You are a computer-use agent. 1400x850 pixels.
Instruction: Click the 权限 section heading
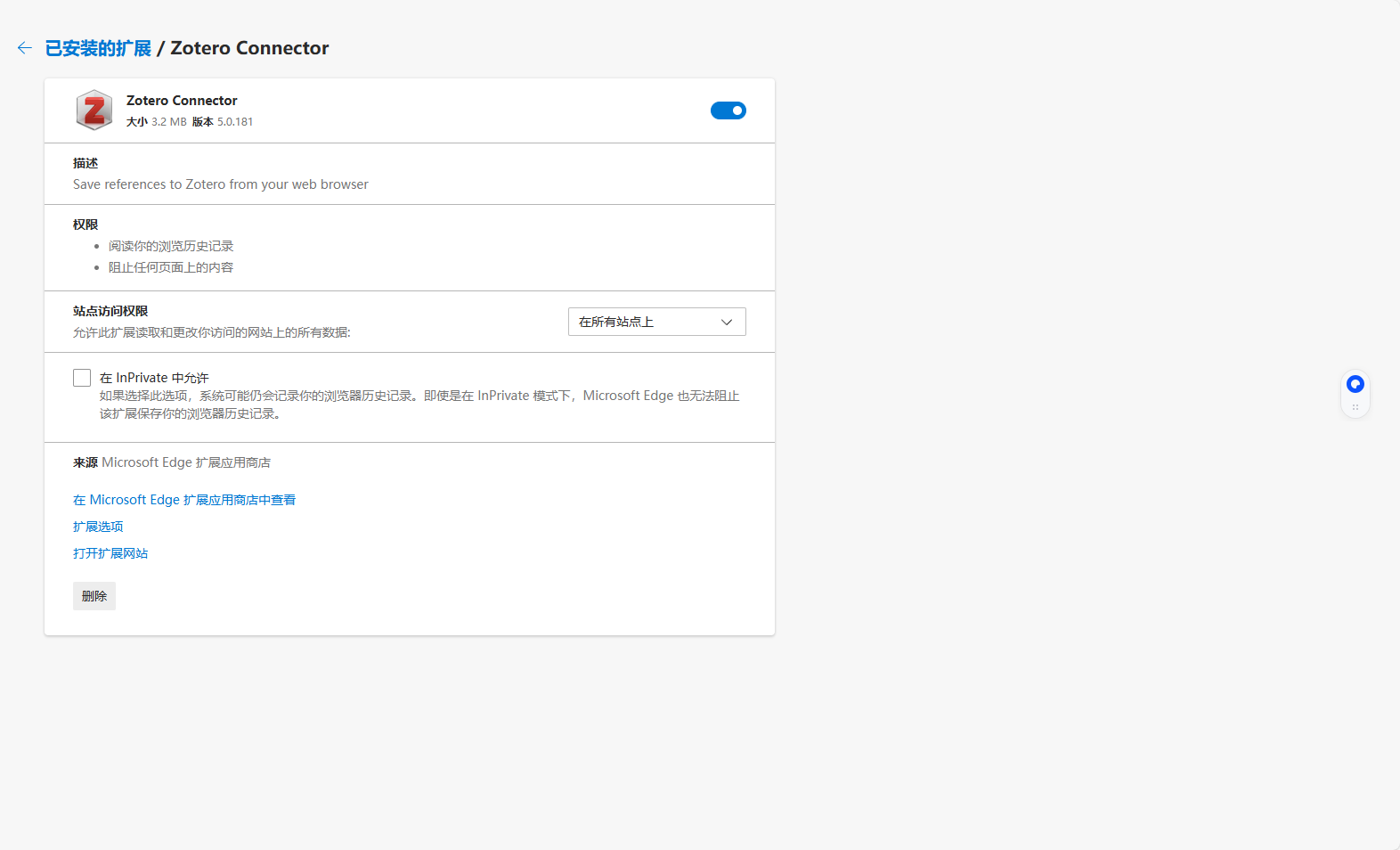[85, 225]
